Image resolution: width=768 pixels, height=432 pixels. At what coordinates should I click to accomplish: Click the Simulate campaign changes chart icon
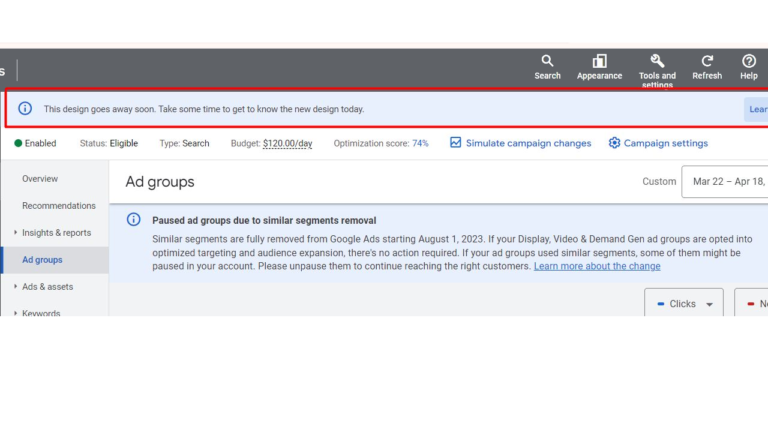tap(456, 143)
